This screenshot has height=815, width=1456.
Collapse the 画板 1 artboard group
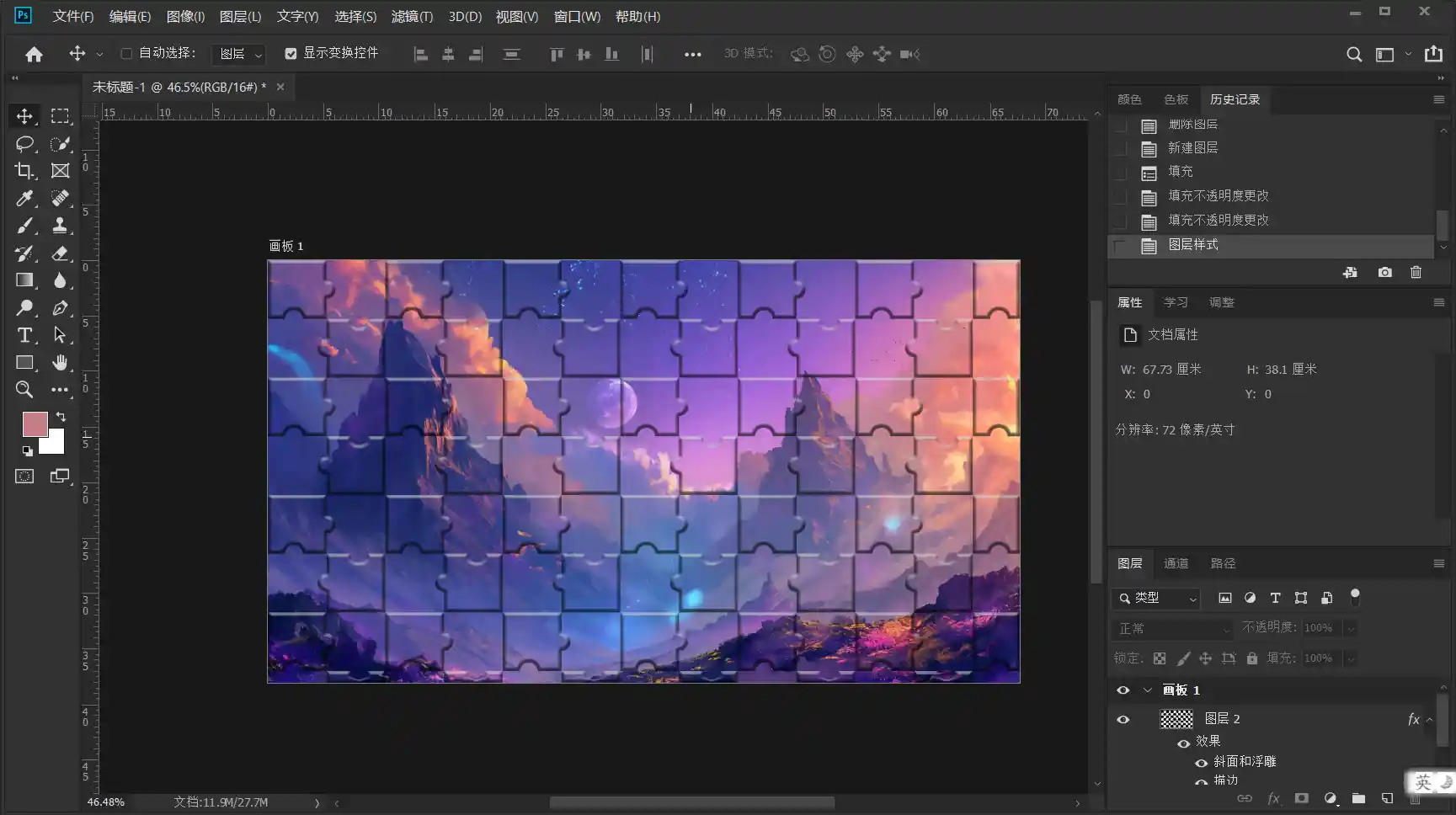1147,690
